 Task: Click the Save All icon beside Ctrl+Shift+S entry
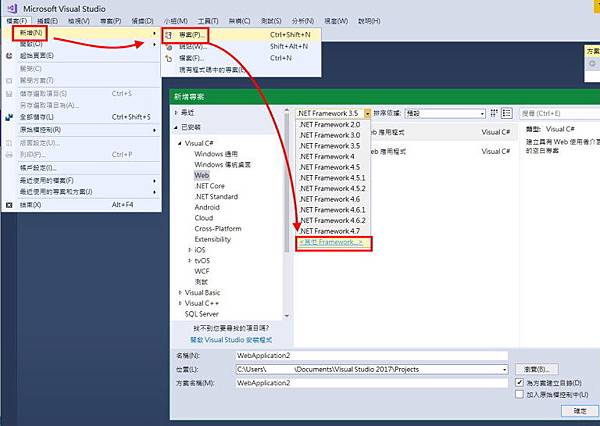[x=9, y=117]
